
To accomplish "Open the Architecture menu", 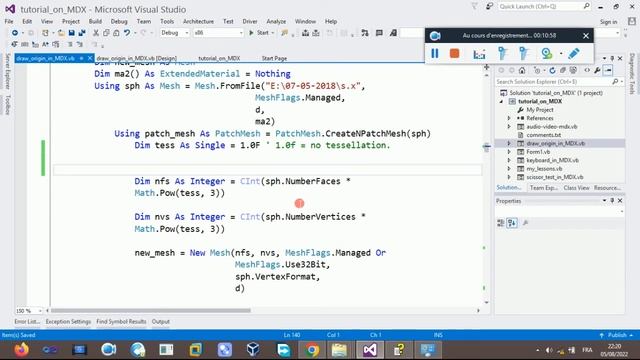I will [x=198, y=21].
